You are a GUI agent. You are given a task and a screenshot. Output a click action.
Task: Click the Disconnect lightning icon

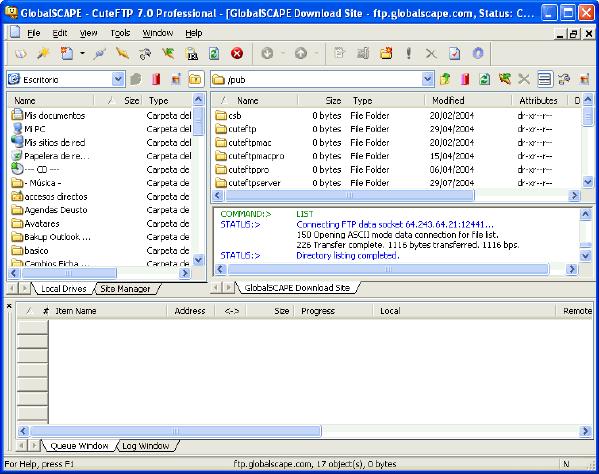point(122,54)
